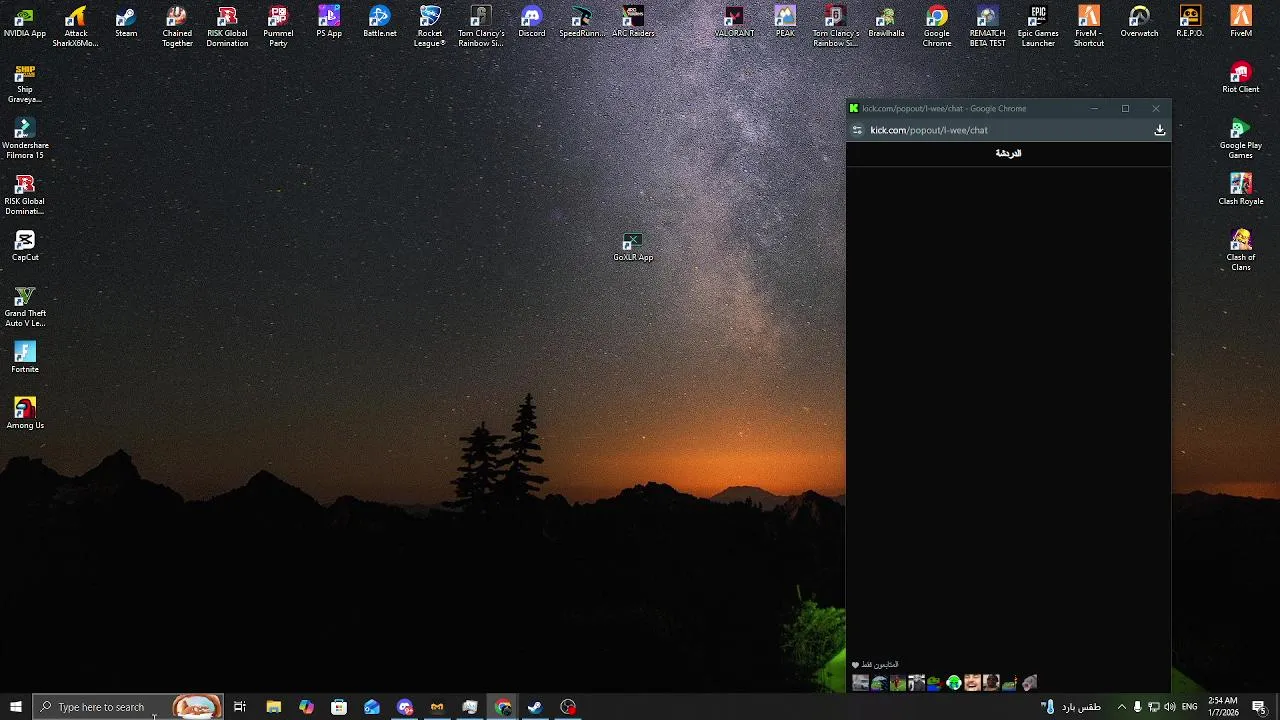
Task: Switch input language from ENG
Action: click(x=1190, y=707)
